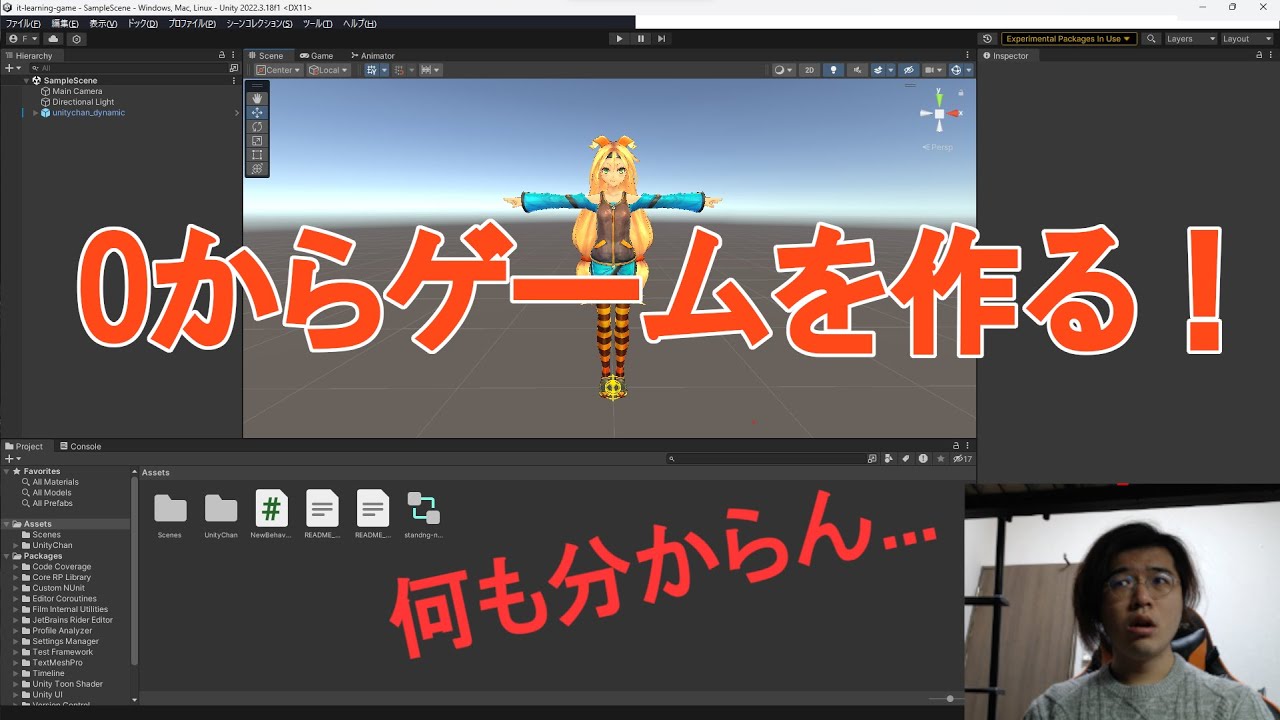Click the Unity Cloud icon
Screen dimensions: 1280x720
53,39
